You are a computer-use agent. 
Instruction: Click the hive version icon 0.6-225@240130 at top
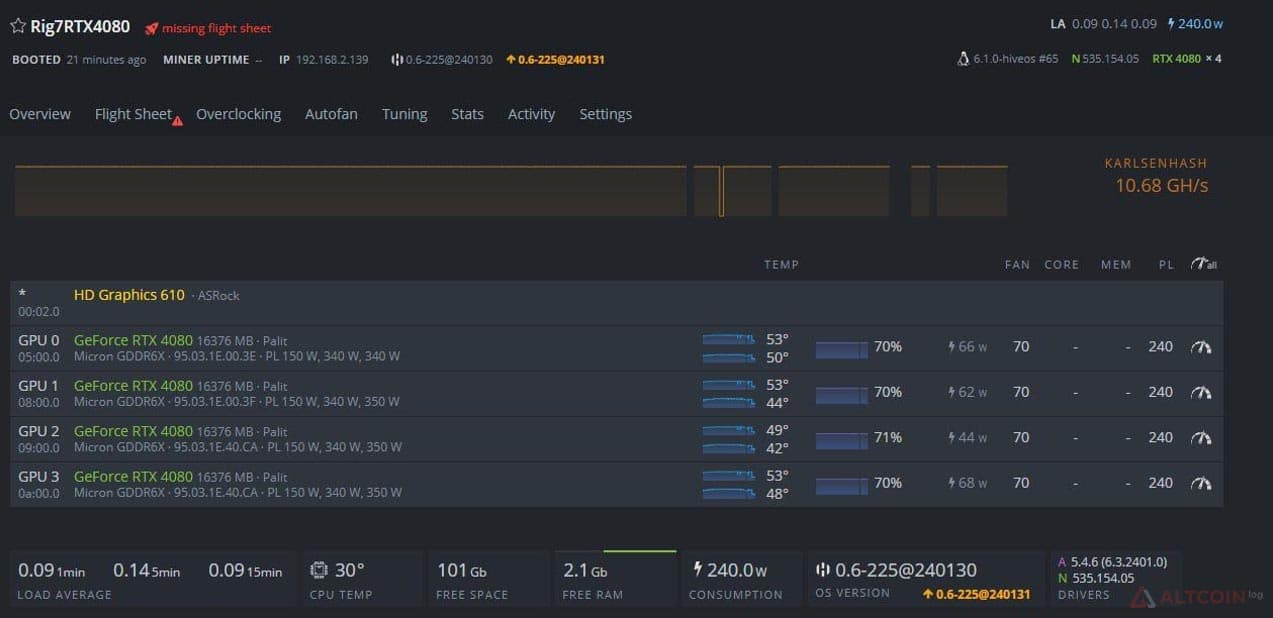396,59
